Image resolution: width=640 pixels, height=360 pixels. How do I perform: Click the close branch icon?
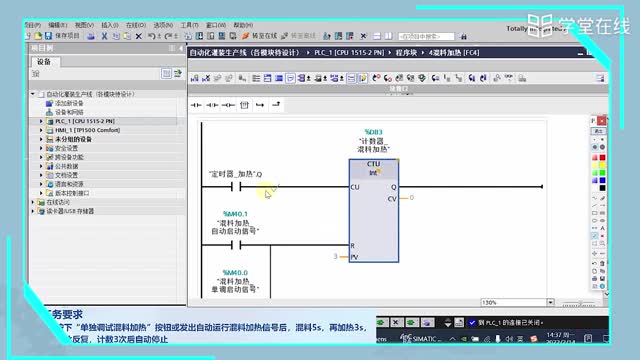[276, 105]
